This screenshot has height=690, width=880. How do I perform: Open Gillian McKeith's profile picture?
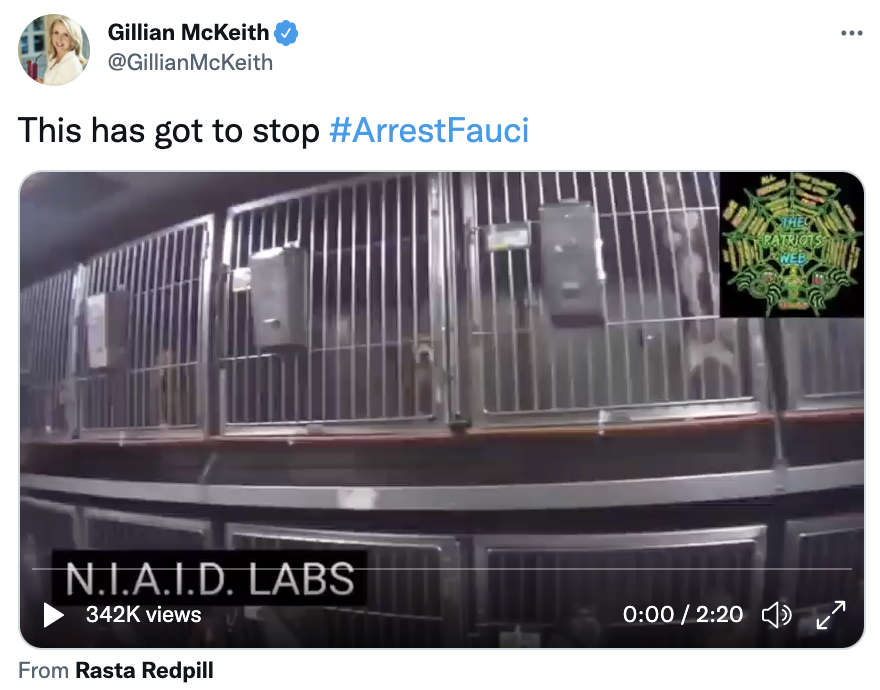[54, 49]
